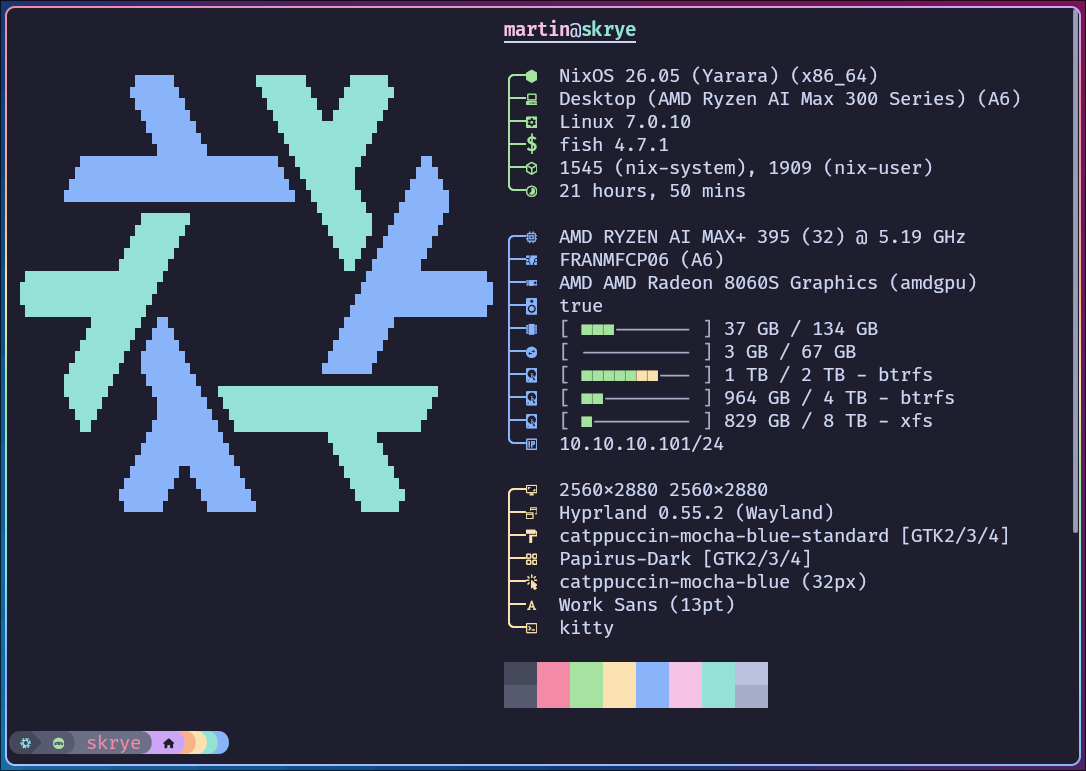Click the text Hyprland 0.55.2 (Wayland)
Screen dimensions: 1086x771
click(696, 513)
